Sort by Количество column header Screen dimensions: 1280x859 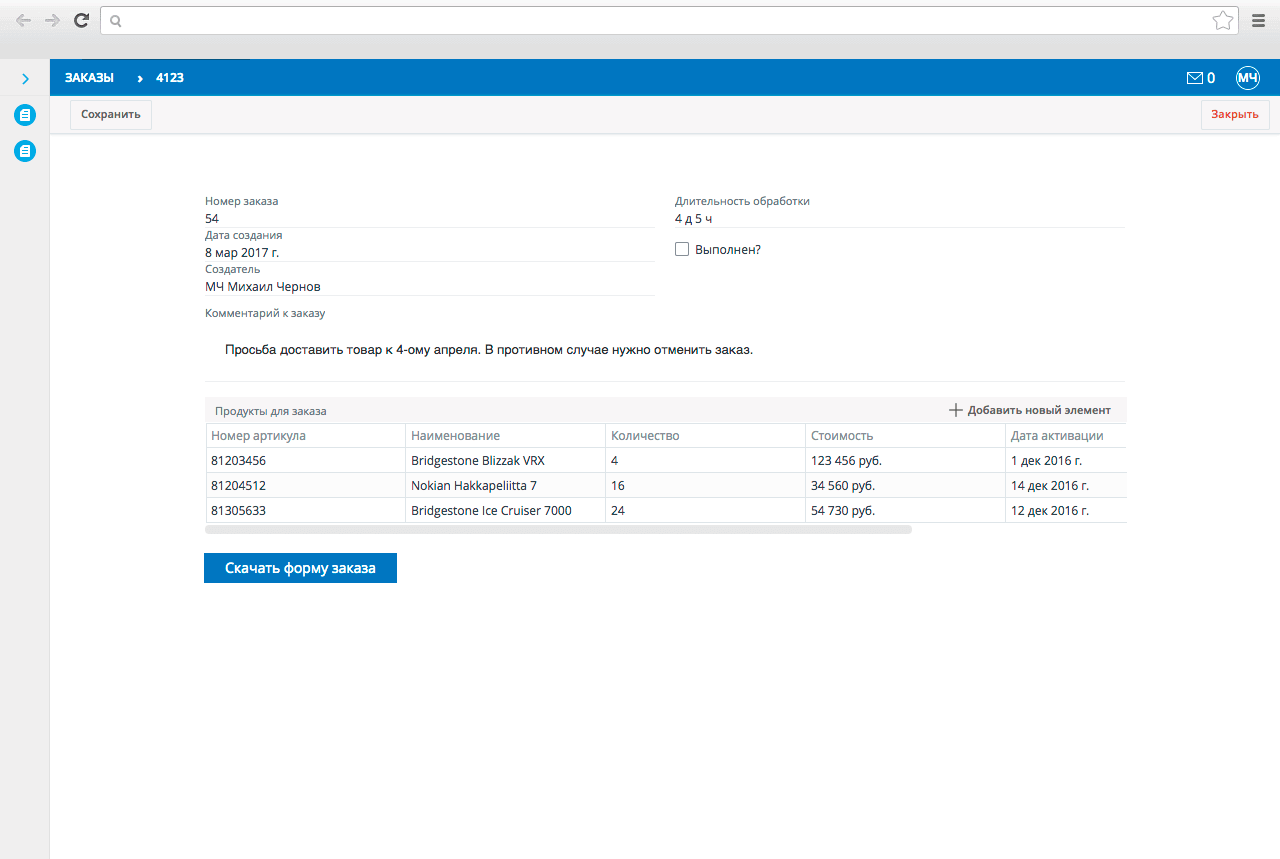tap(706, 436)
